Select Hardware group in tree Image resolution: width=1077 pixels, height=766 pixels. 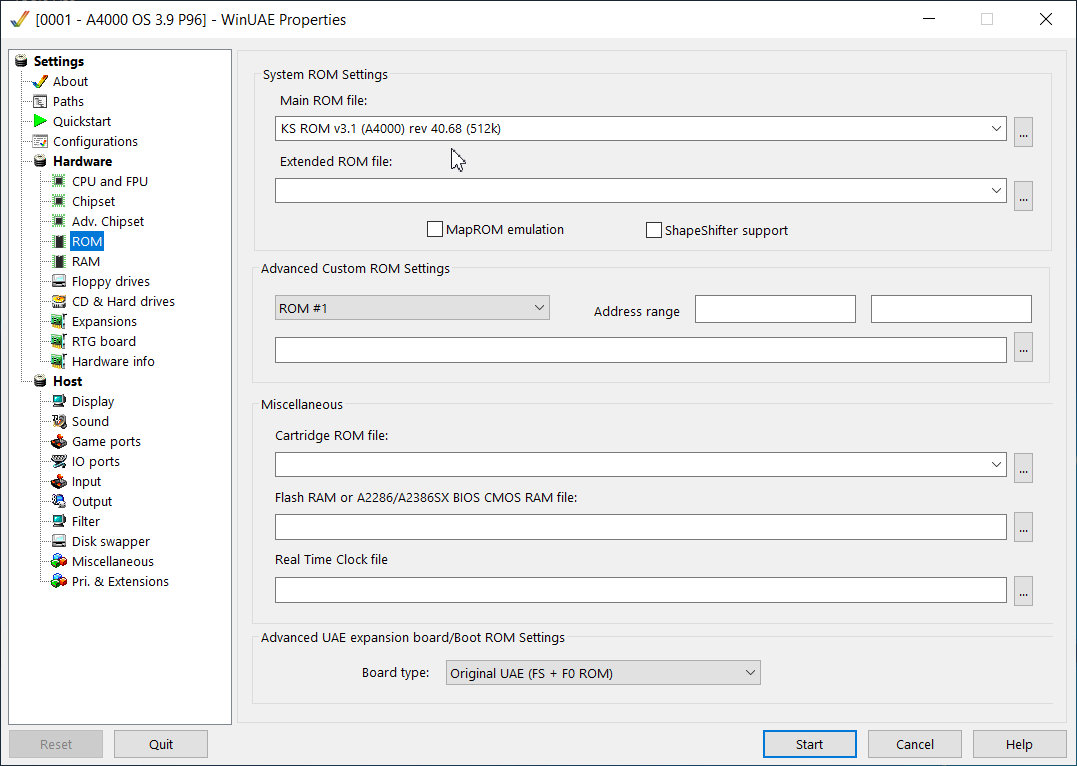(82, 161)
